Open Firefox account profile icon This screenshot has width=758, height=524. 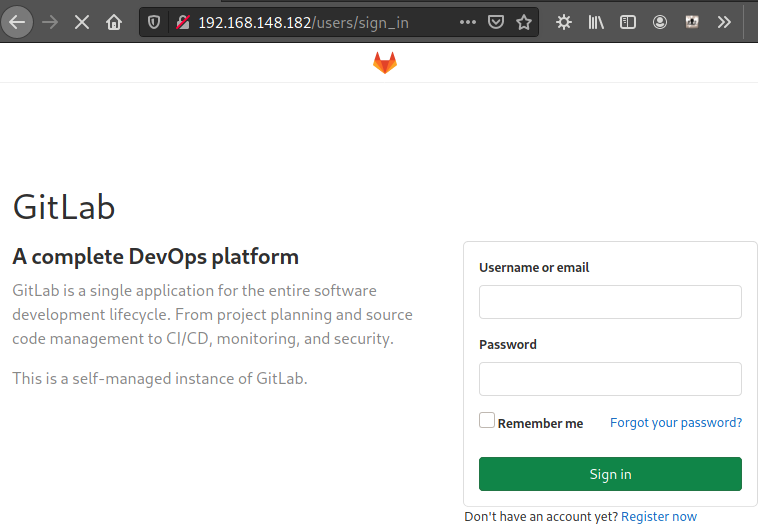[660, 22]
